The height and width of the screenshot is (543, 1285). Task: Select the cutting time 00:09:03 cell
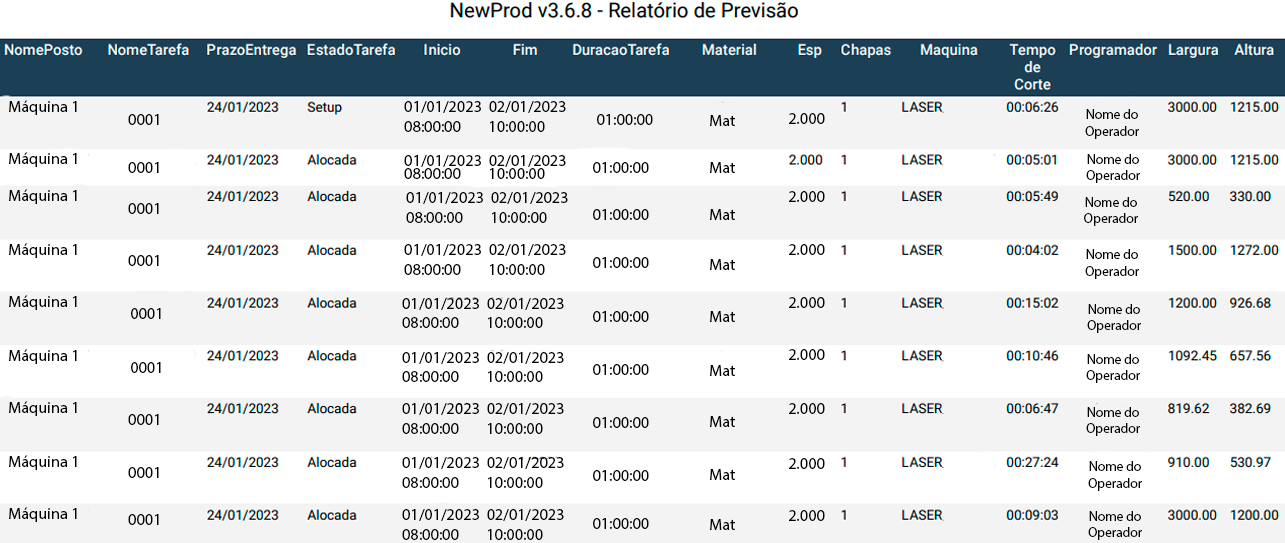click(1032, 516)
